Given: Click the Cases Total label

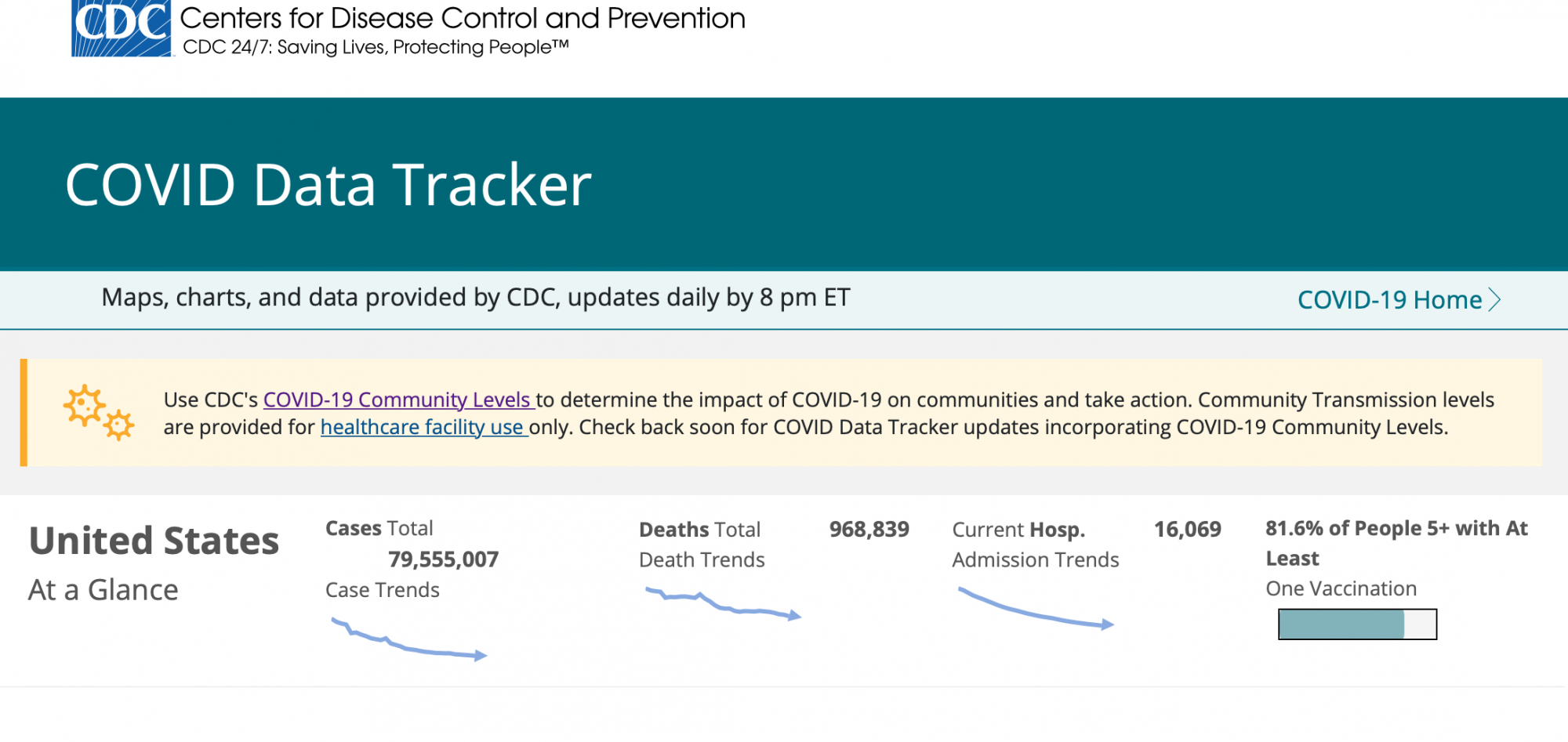Looking at the screenshot, I should pos(379,528).
